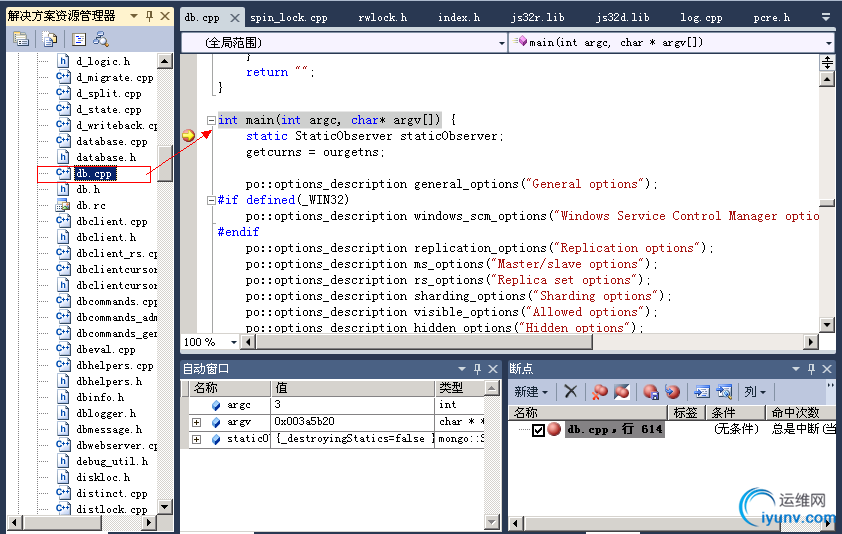
Task: Expand the argv variable node
Action: pos(196,422)
